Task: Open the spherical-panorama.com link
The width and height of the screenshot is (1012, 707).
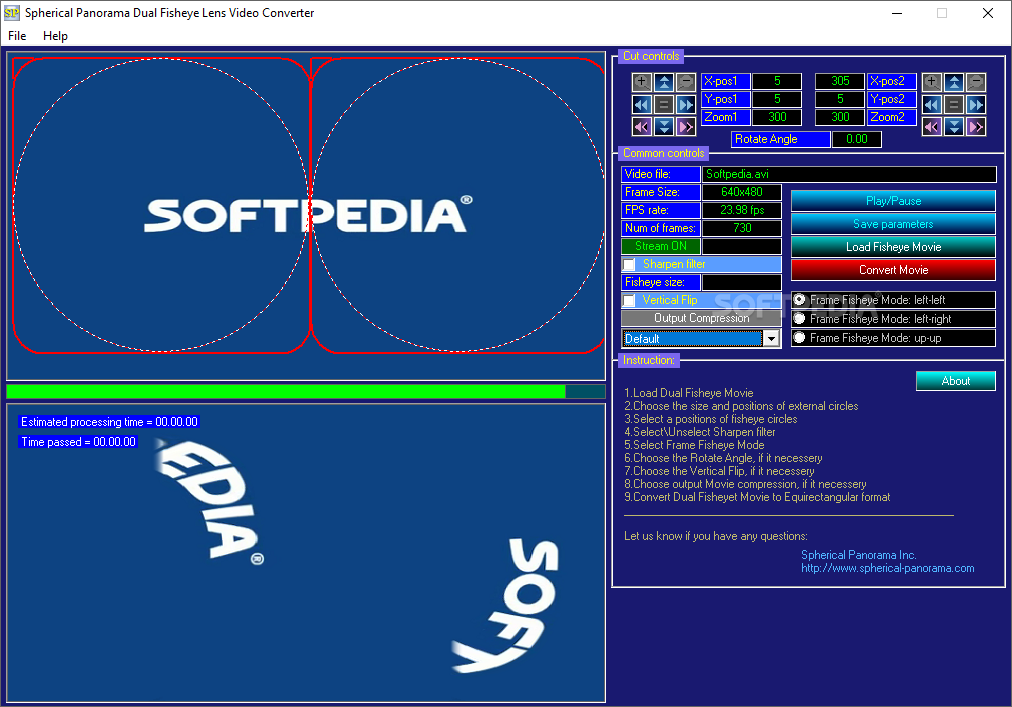Action: coord(887,568)
